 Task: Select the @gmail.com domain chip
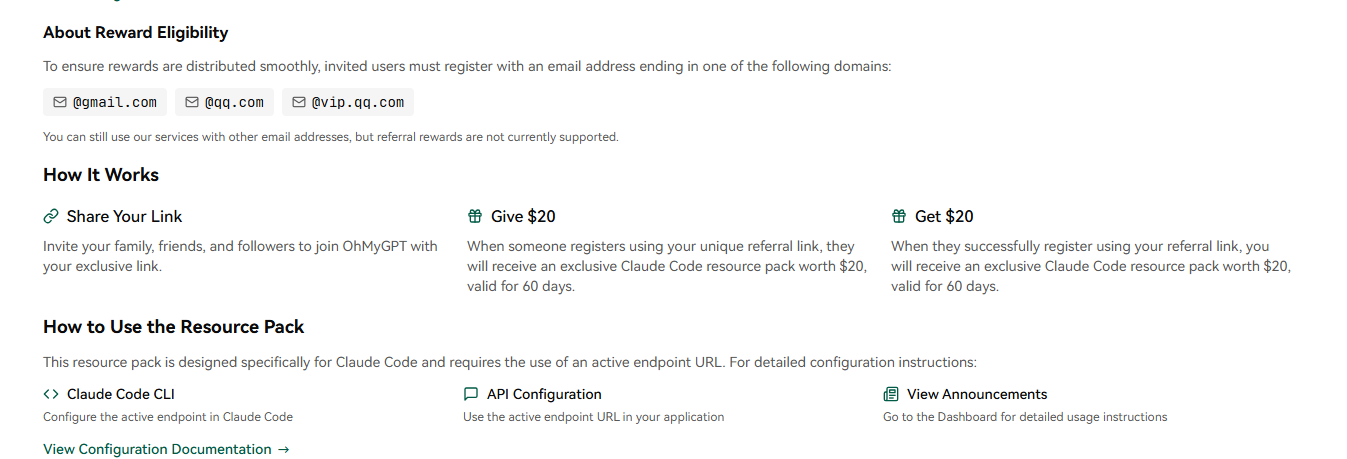[105, 102]
